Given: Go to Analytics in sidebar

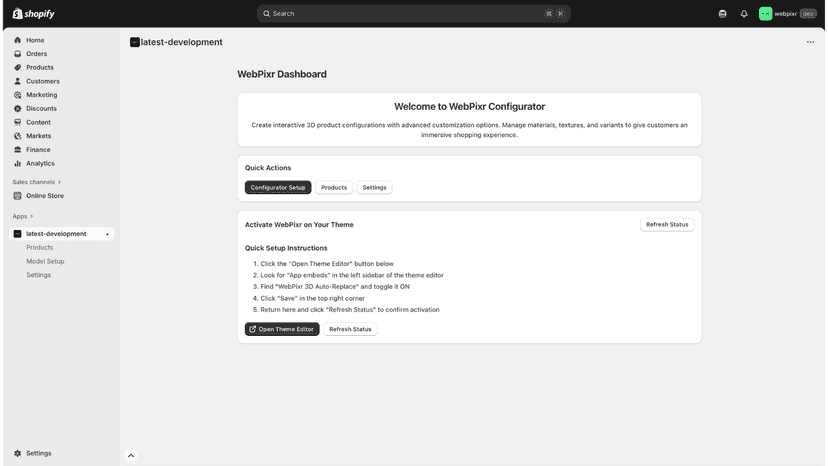Looking at the screenshot, I should 40,163.
